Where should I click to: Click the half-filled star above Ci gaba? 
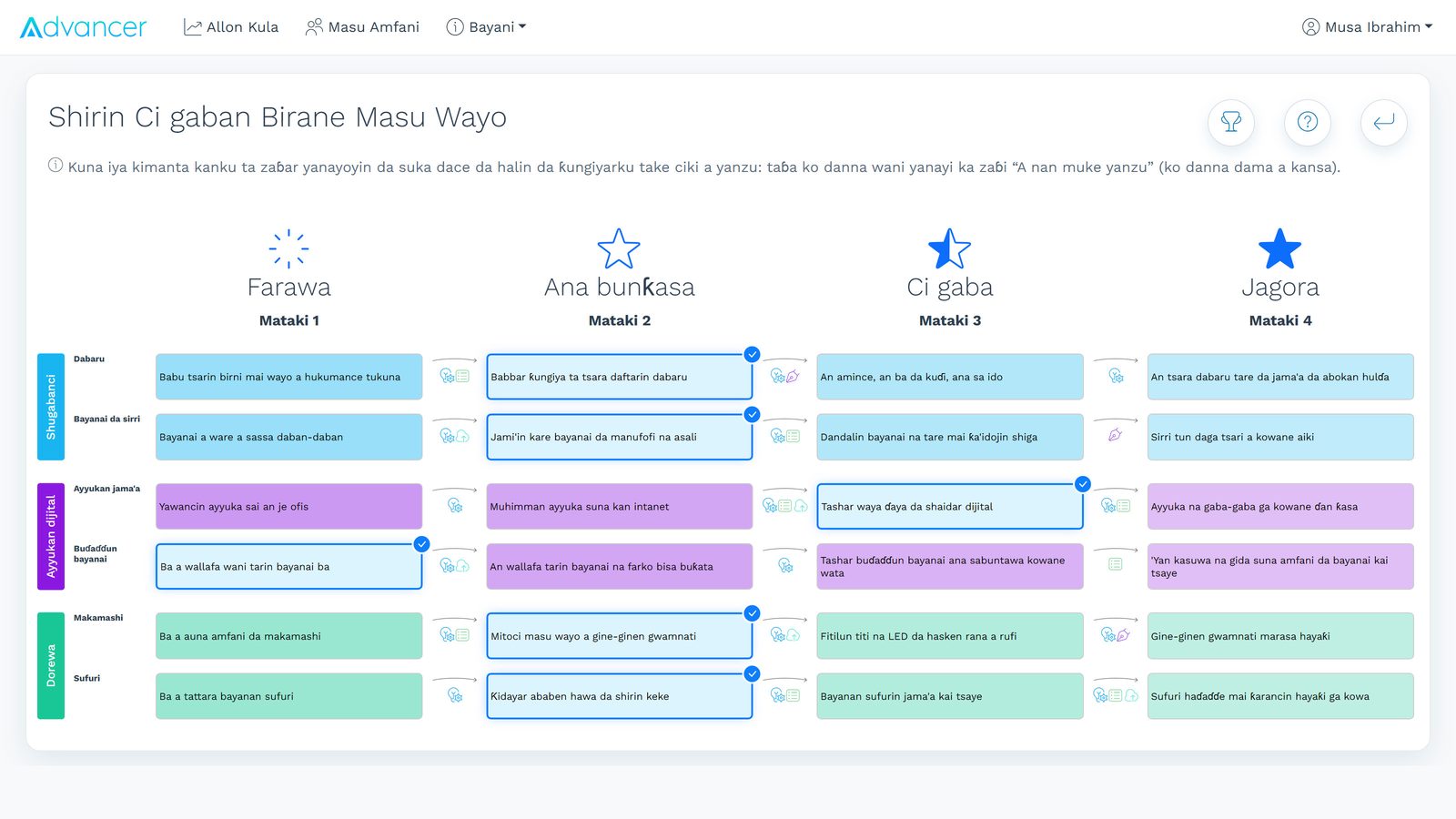(949, 248)
